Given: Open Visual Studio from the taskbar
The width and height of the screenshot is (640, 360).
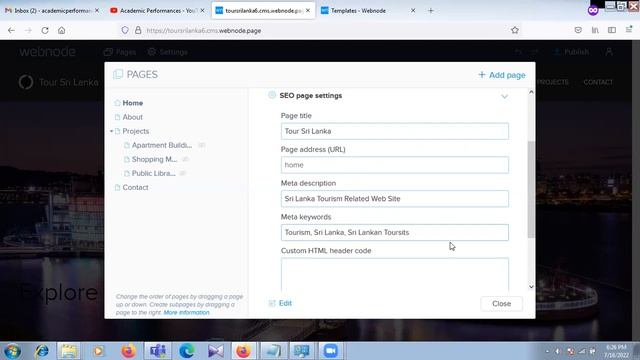Looking at the screenshot, I should point(216,351).
